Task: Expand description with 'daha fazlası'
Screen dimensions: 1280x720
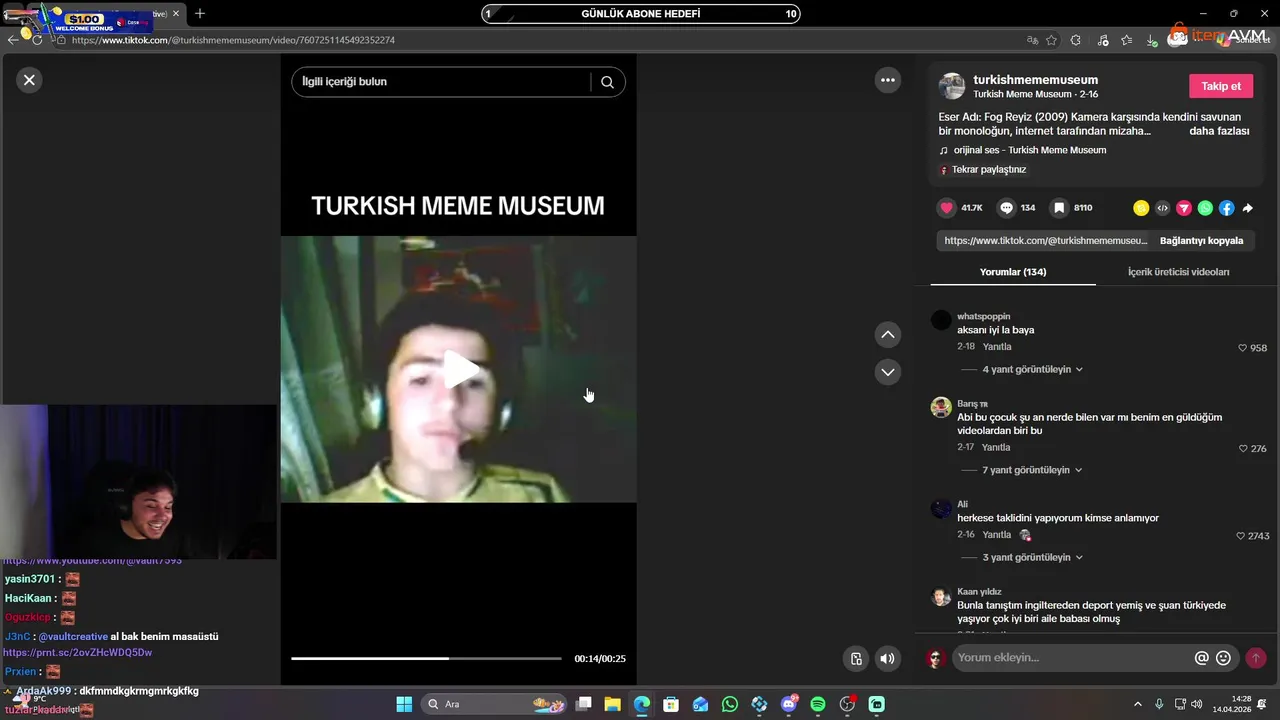Action: [1219, 131]
